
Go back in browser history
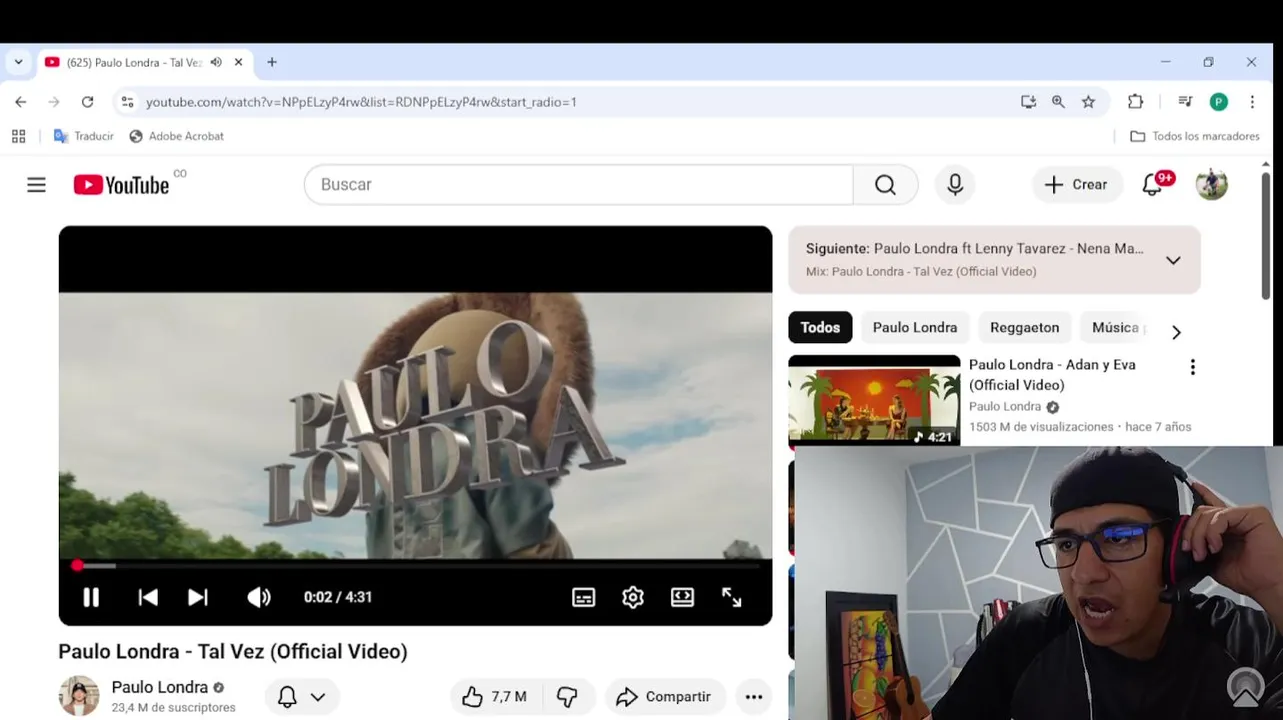coord(21,102)
